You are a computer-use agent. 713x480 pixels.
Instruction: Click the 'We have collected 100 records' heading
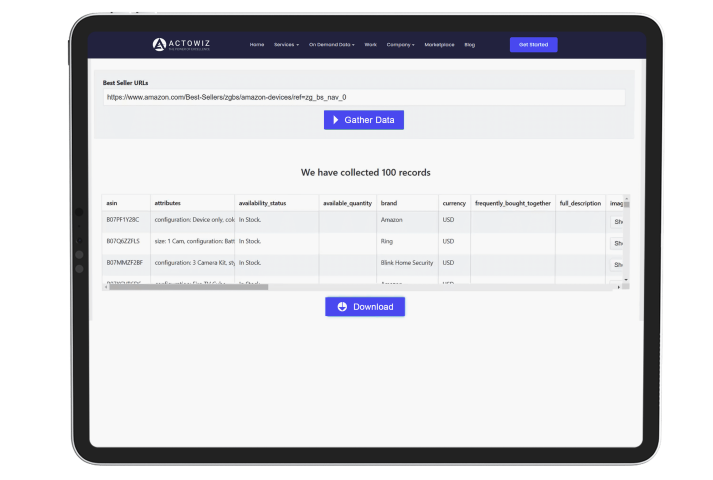click(x=366, y=173)
